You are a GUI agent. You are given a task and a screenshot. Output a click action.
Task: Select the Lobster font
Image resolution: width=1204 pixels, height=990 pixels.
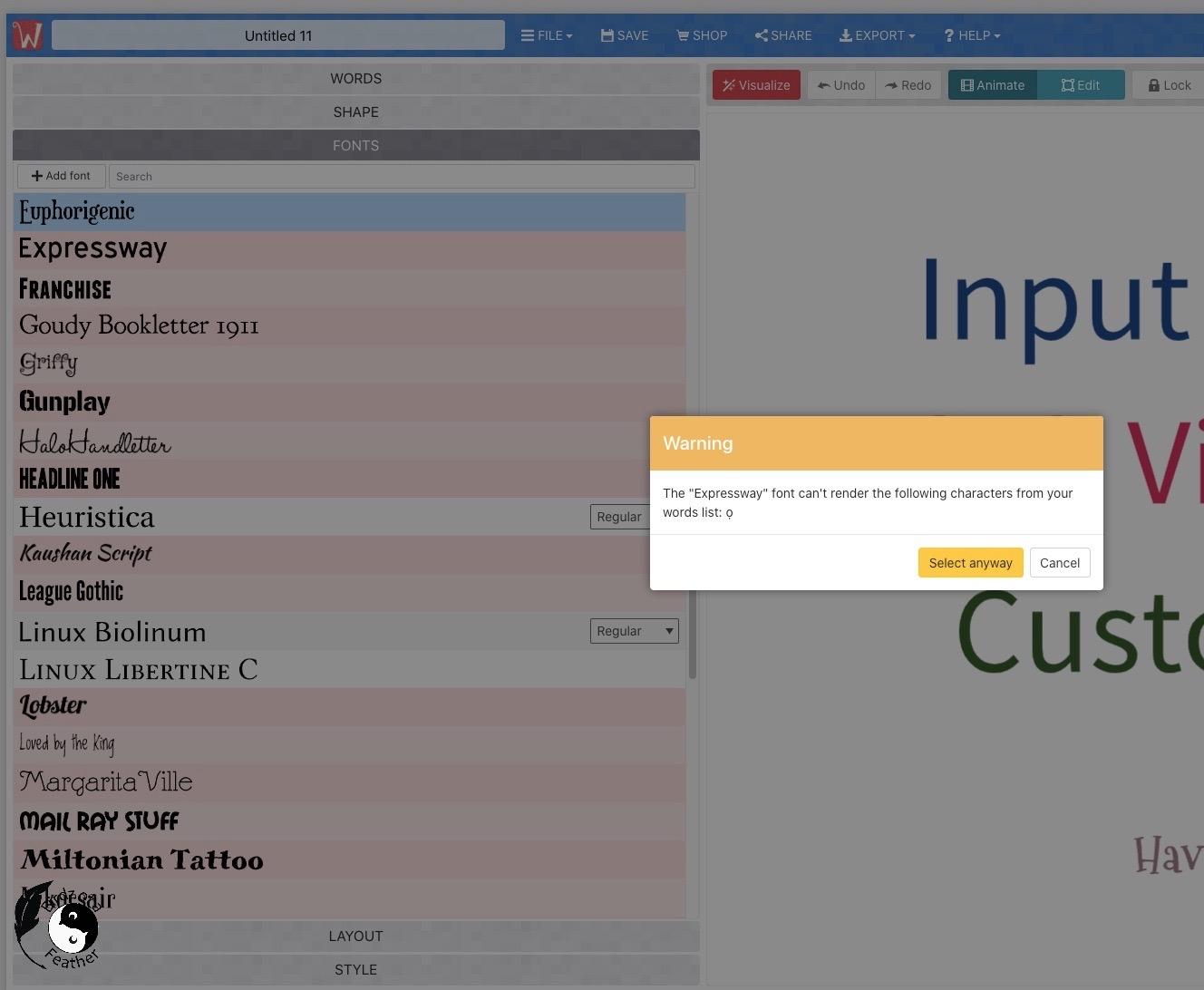click(349, 707)
